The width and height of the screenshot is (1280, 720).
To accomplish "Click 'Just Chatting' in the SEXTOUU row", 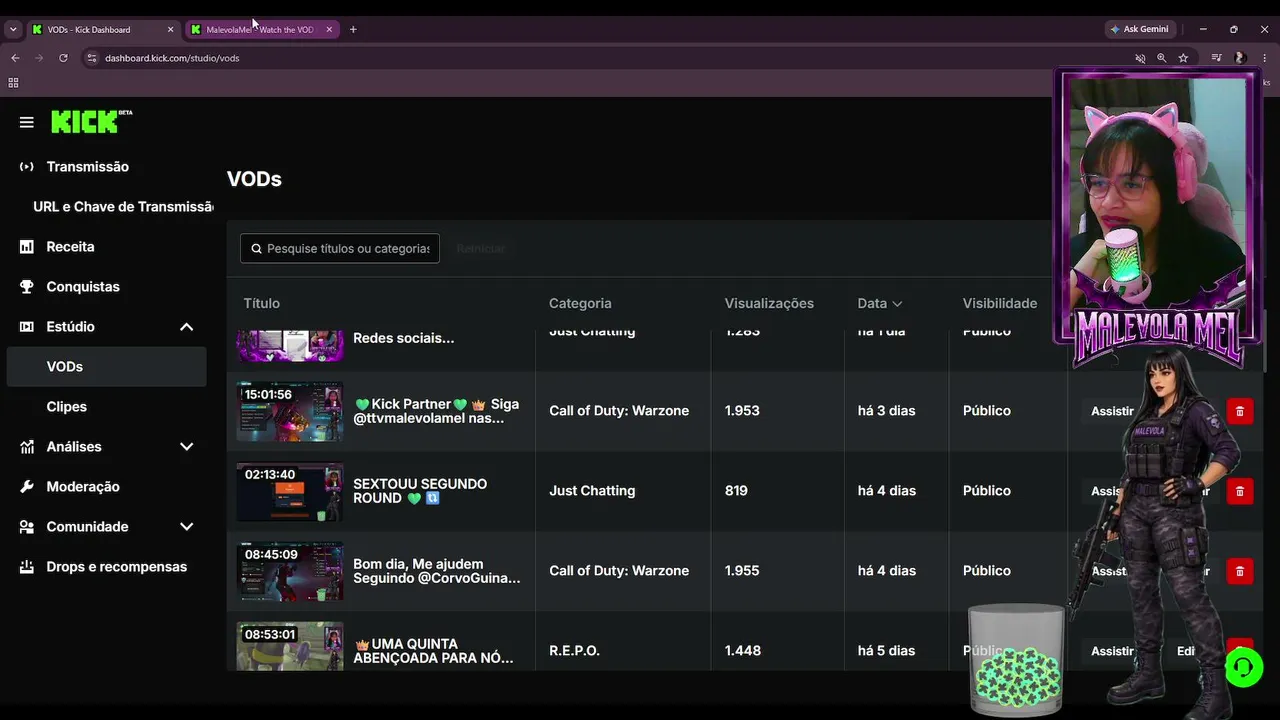I will (592, 491).
